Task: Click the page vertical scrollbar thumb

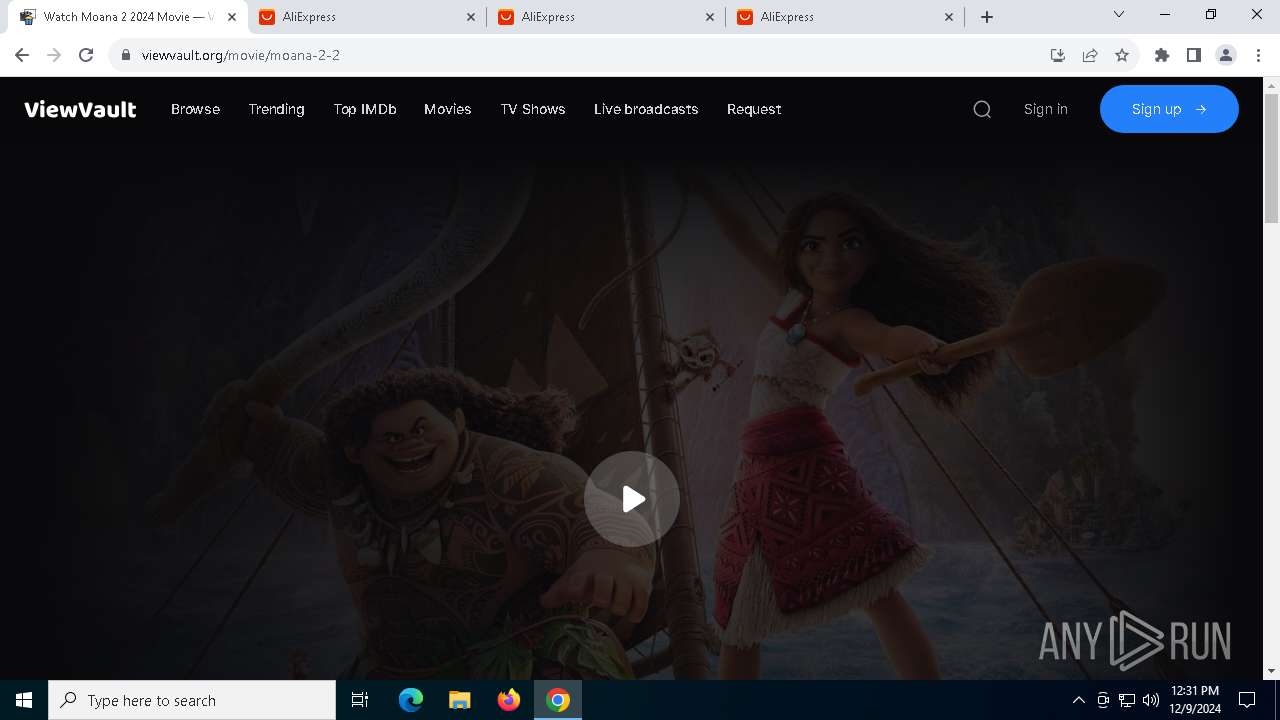Action: click(1272, 157)
